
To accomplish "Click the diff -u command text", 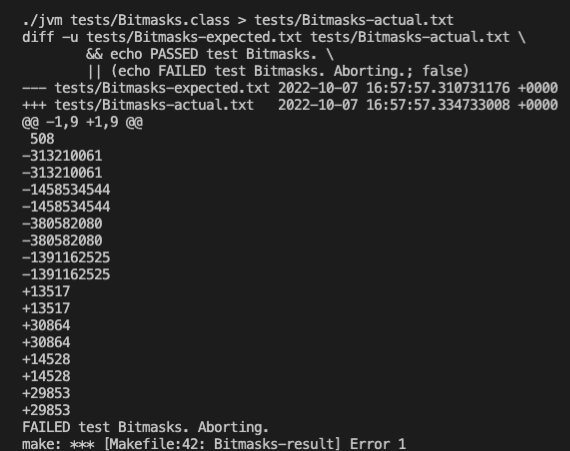I will (x=50, y=37).
